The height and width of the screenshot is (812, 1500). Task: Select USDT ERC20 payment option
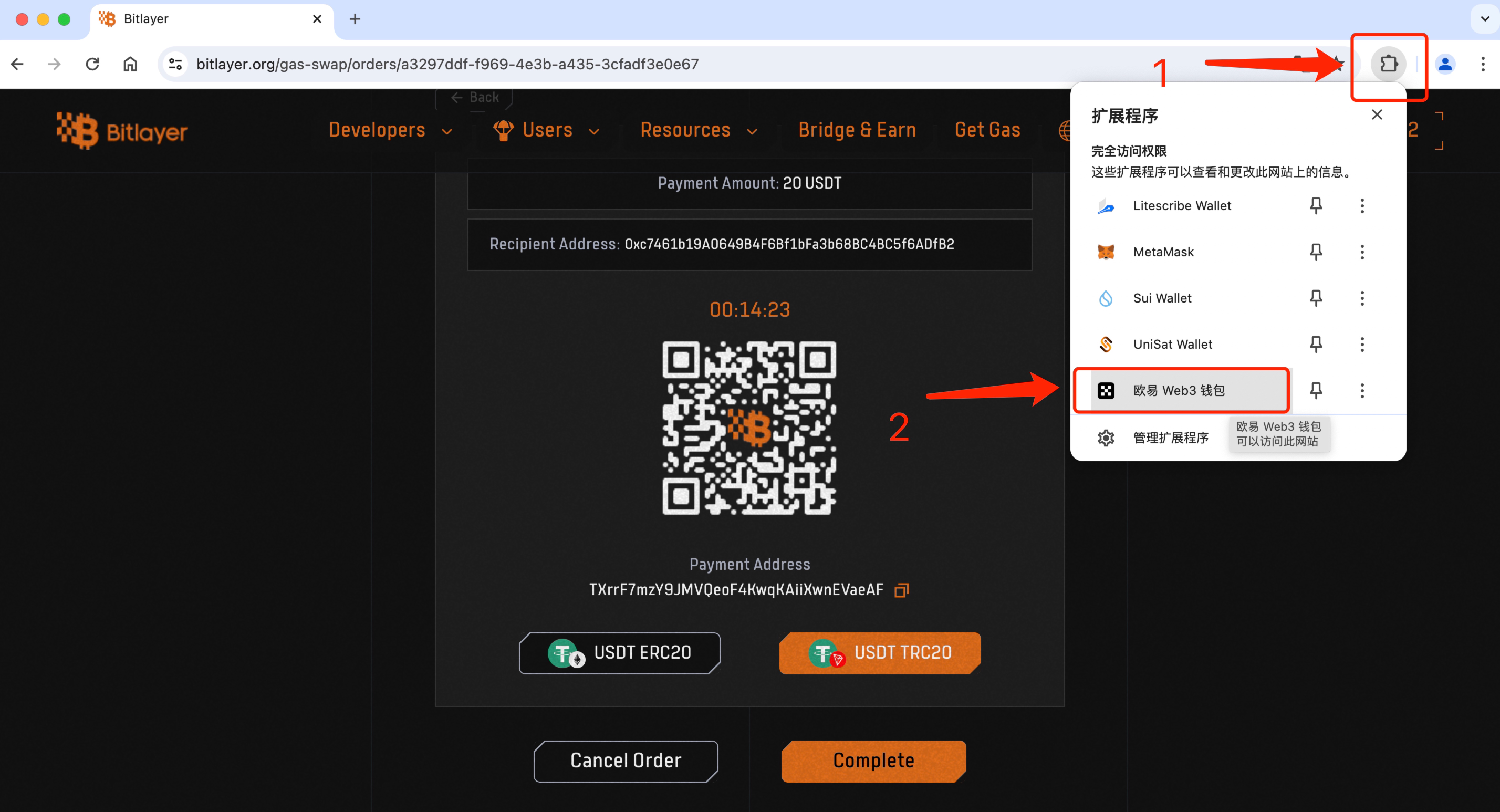(x=620, y=652)
